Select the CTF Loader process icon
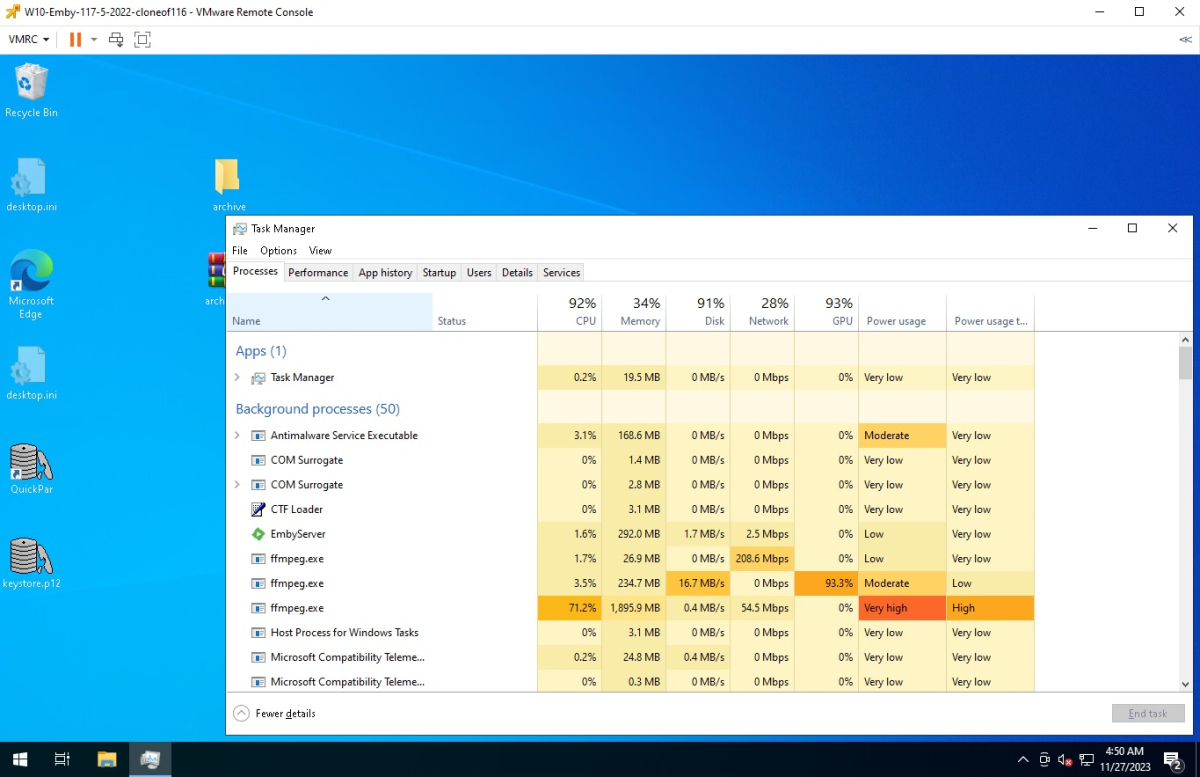This screenshot has width=1200, height=777. point(258,509)
